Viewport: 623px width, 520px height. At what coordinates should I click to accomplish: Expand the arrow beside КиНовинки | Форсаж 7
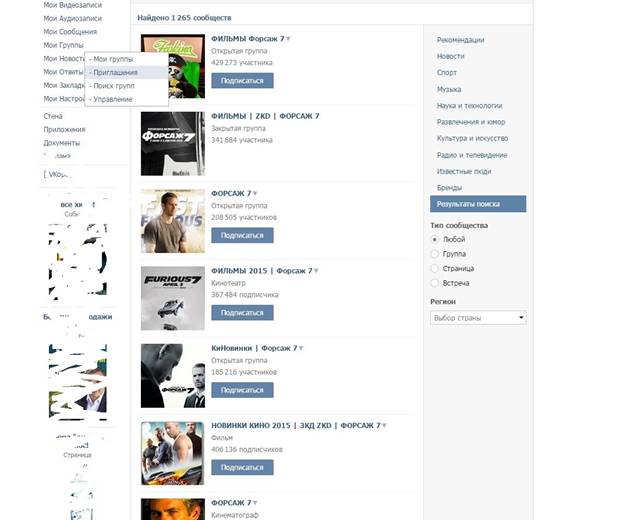[301, 348]
